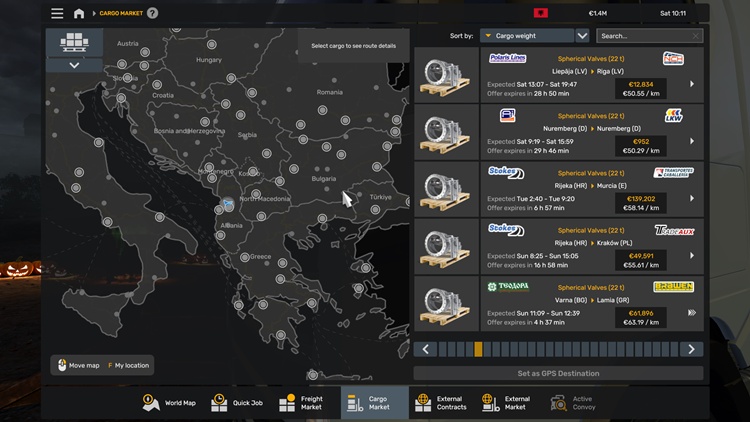The height and width of the screenshot is (422, 750).
Task: Click the highlighted orange page indicator
Action: point(478,349)
